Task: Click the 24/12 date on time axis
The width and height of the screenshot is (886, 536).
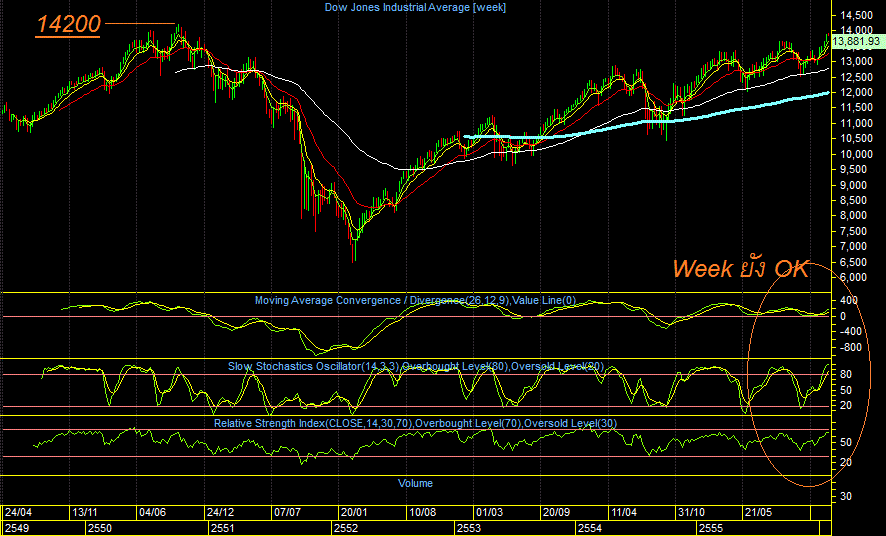Action: [220, 512]
